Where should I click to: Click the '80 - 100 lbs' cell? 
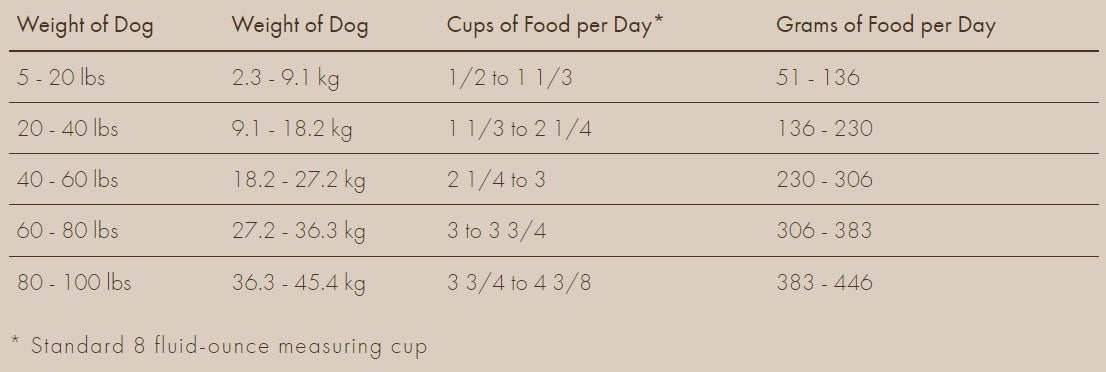(74, 283)
